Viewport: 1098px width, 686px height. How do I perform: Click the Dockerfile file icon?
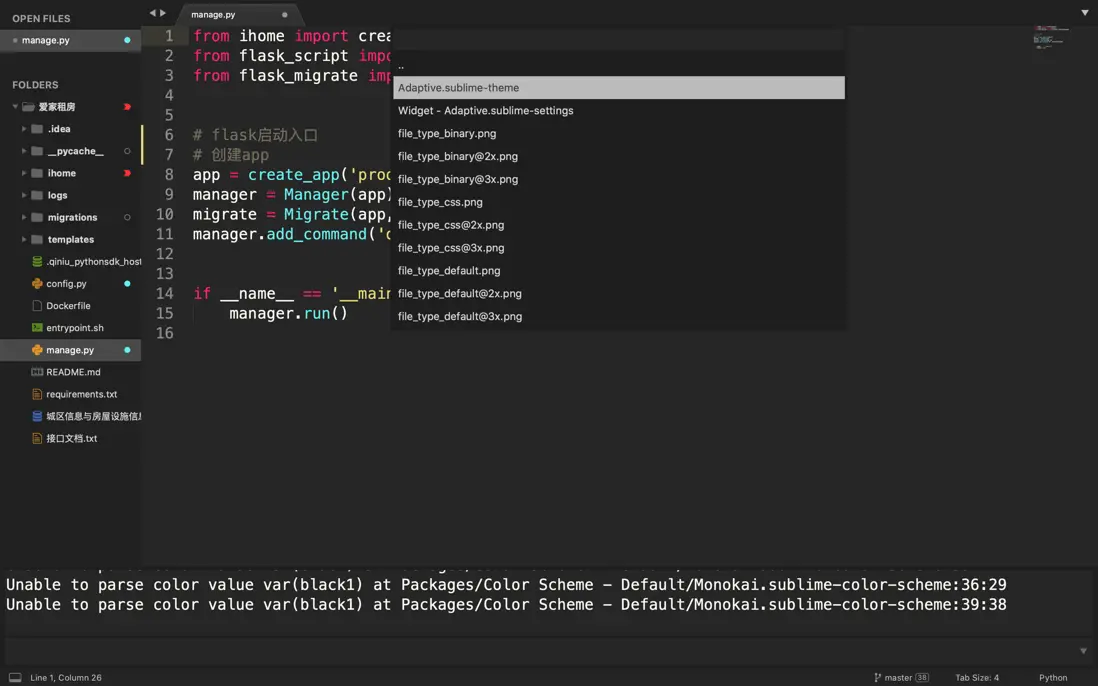[x=37, y=306]
